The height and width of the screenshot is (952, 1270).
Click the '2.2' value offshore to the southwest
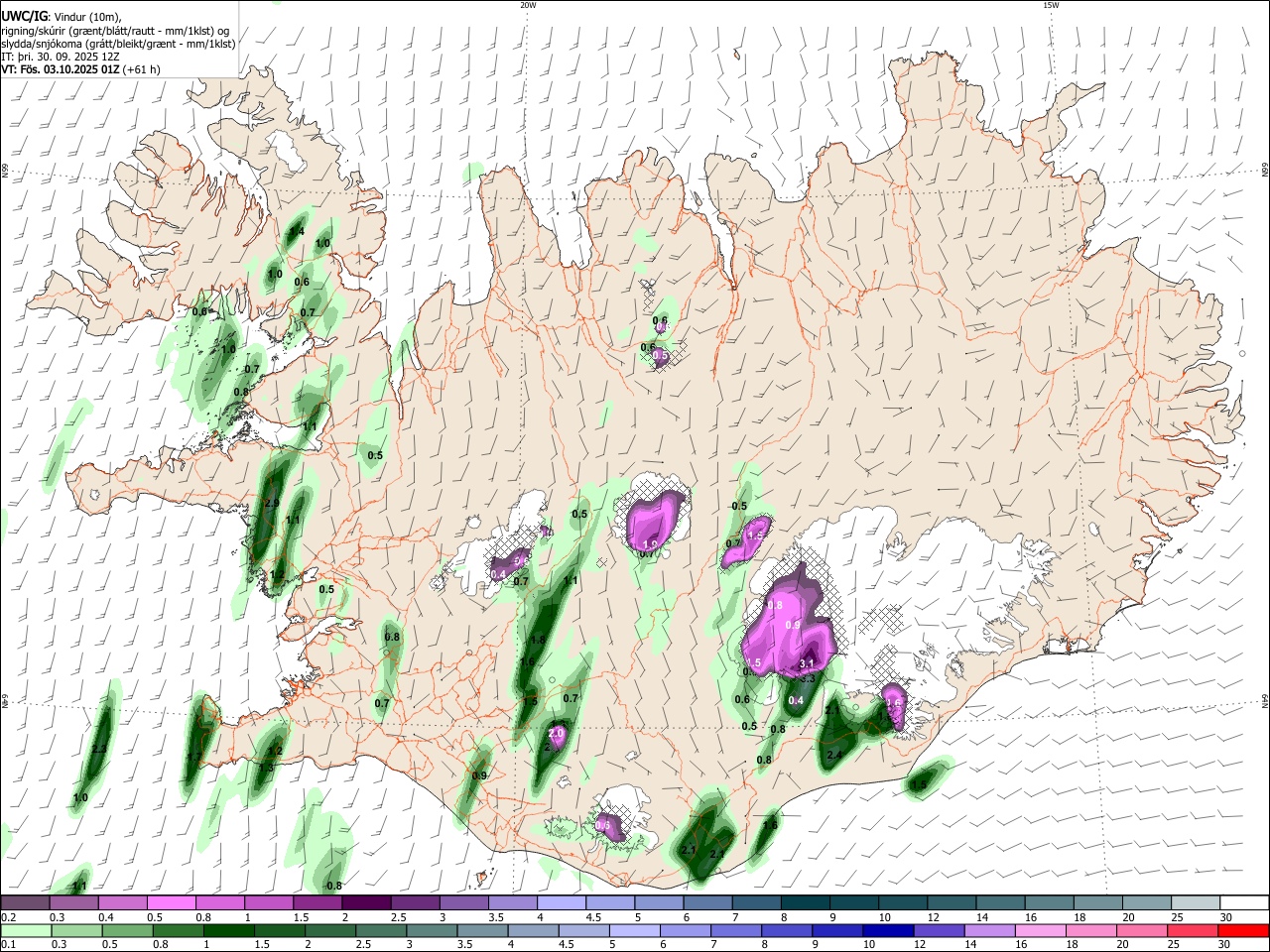tap(99, 750)
